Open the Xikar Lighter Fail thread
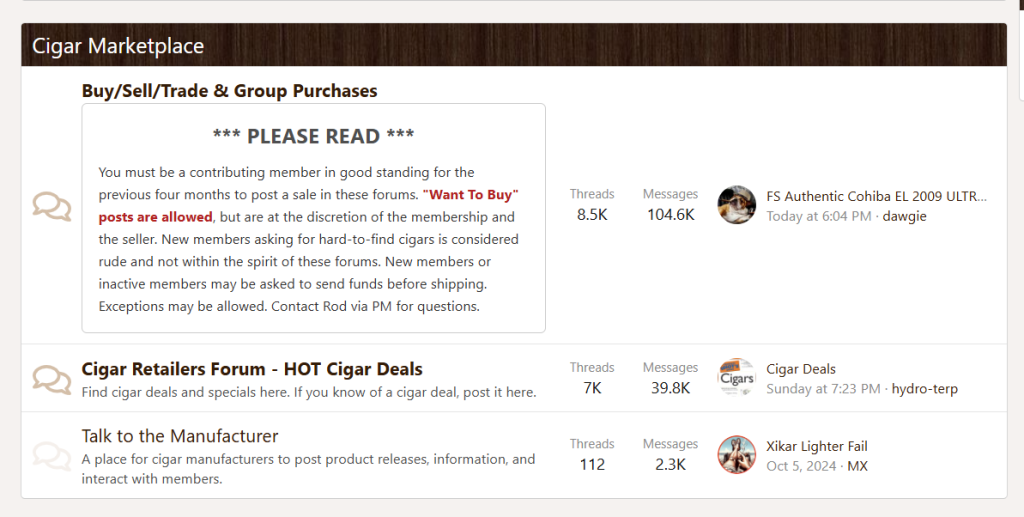 [x=817, y=446]
